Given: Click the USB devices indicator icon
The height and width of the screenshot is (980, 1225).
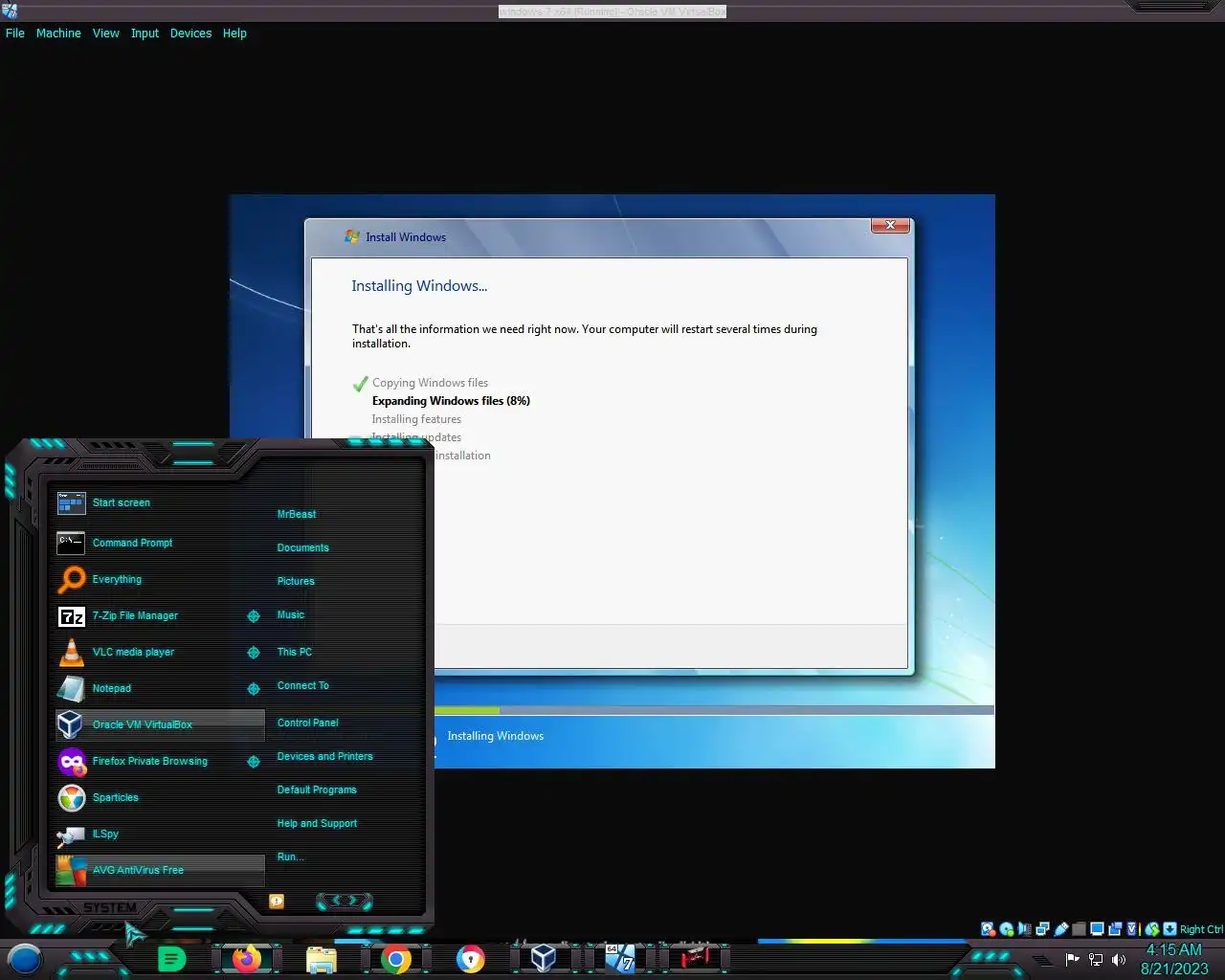Looking at the screenshot, I should 1060,928.
